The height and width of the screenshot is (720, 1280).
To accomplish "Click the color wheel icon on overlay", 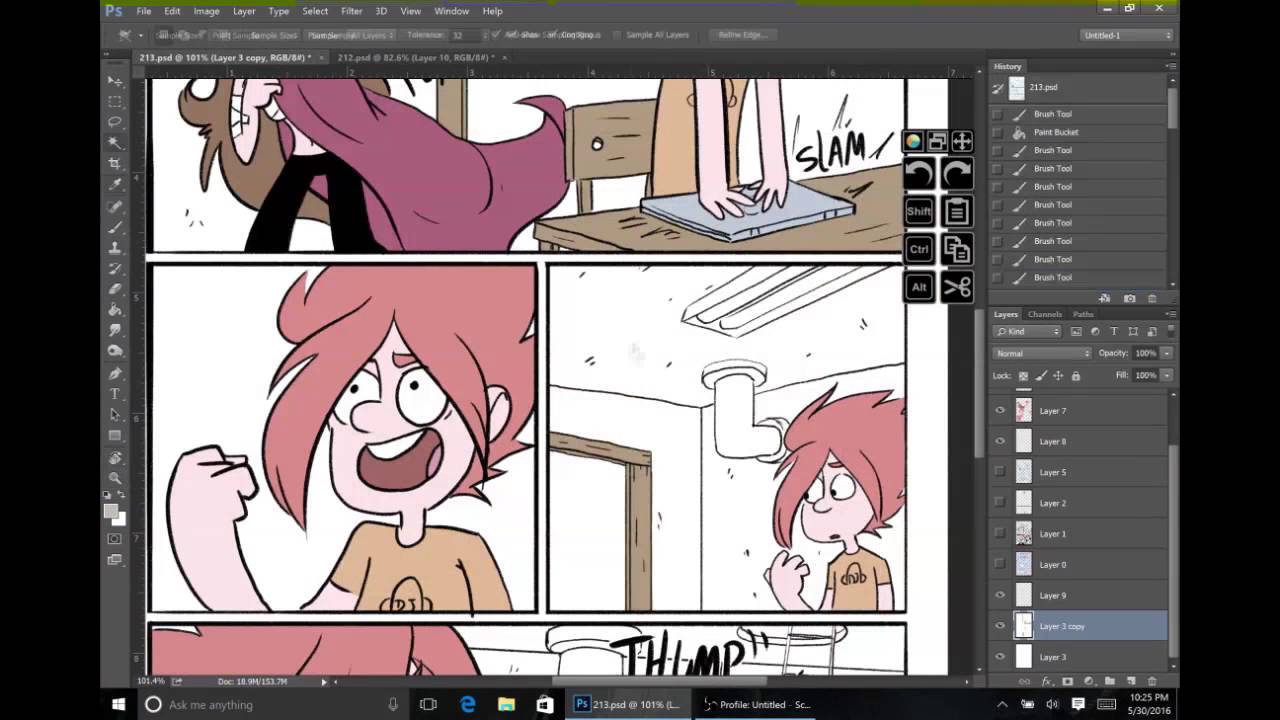I will pyautogui.click(x=913, y=142).
